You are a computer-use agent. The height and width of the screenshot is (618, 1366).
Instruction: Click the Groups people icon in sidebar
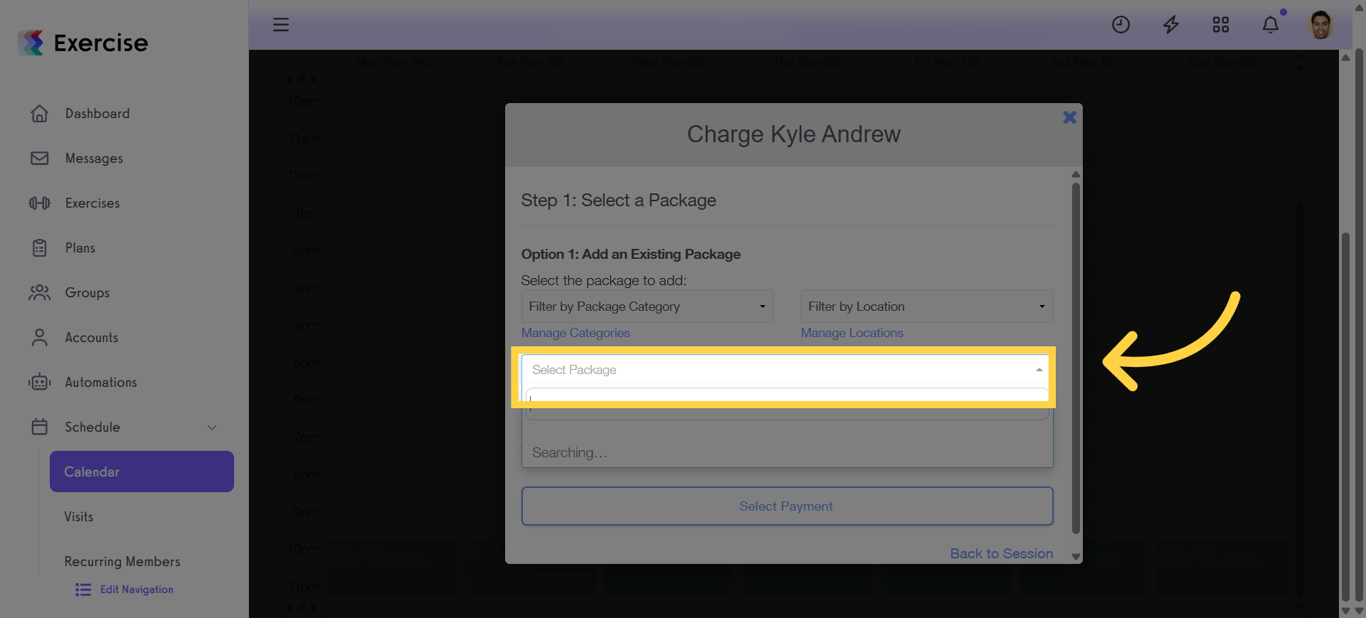[x=39, y=292]
